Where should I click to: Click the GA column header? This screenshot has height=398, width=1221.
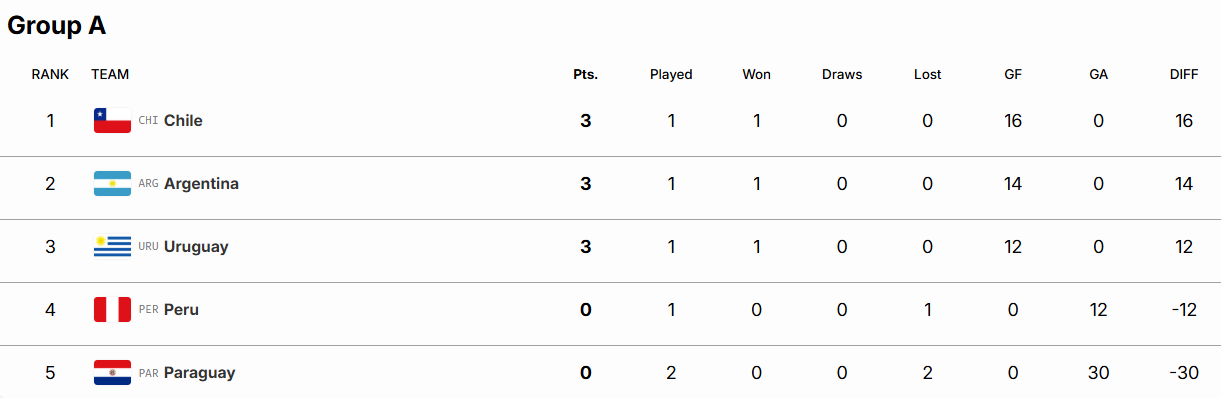point(1098,74)
